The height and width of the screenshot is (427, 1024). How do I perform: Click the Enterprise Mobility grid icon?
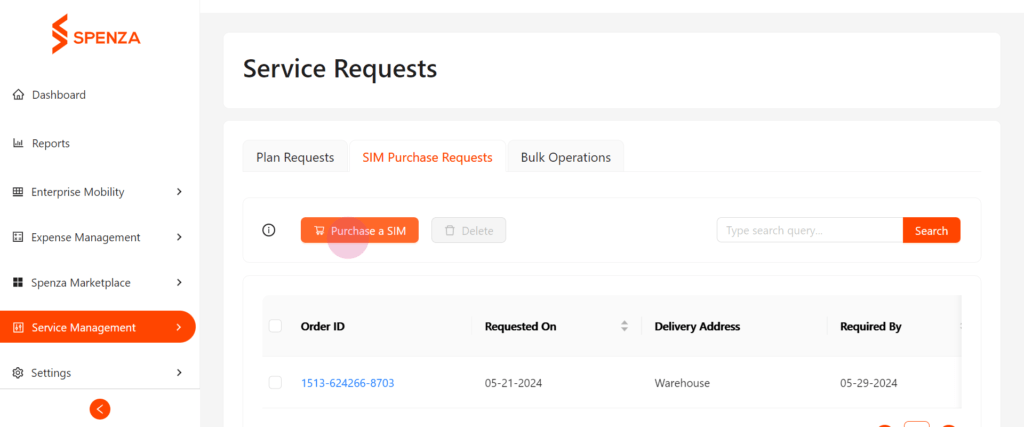tap(18, 192)
